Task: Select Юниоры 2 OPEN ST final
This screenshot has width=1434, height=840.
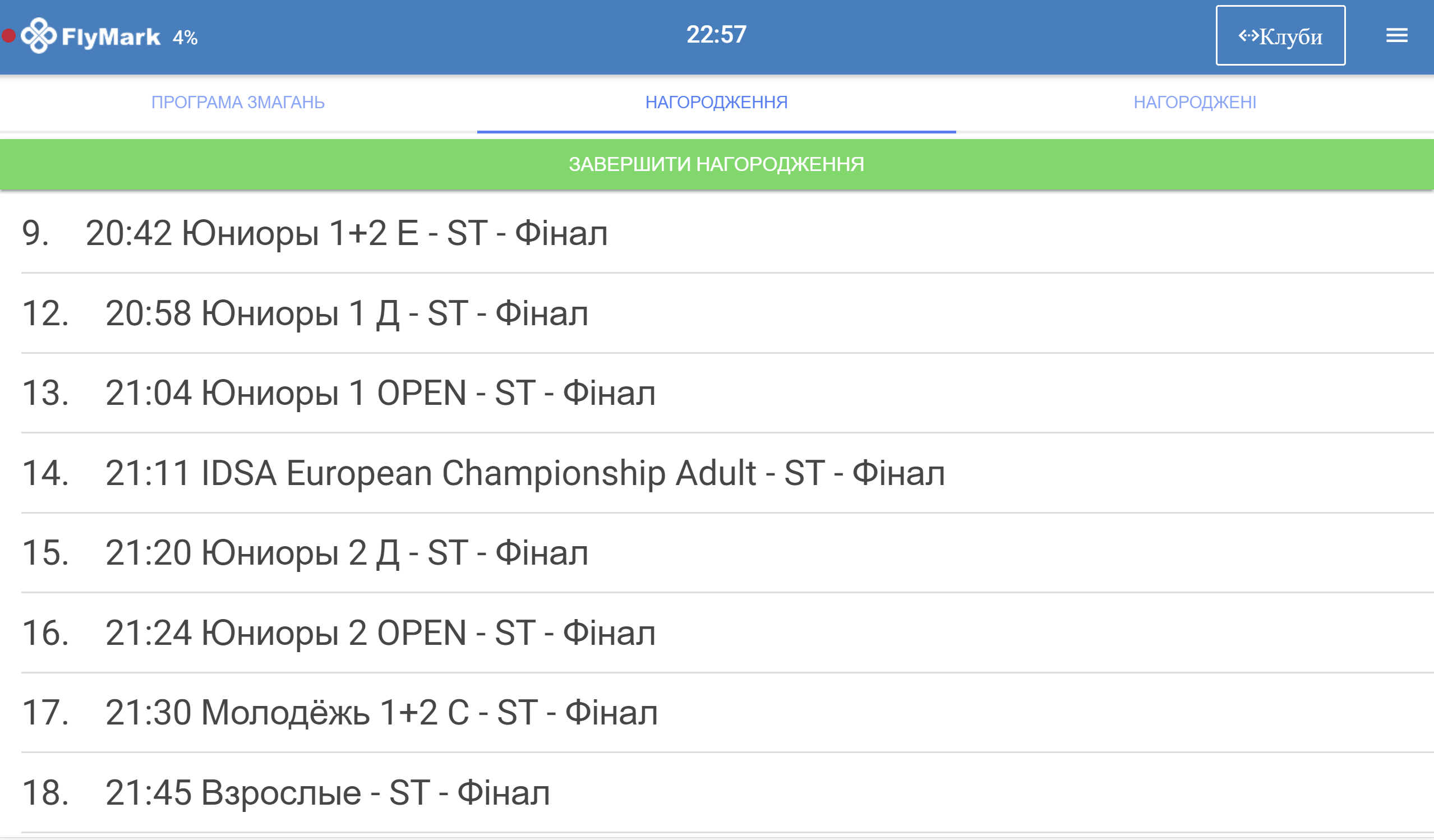Action: 380,634
